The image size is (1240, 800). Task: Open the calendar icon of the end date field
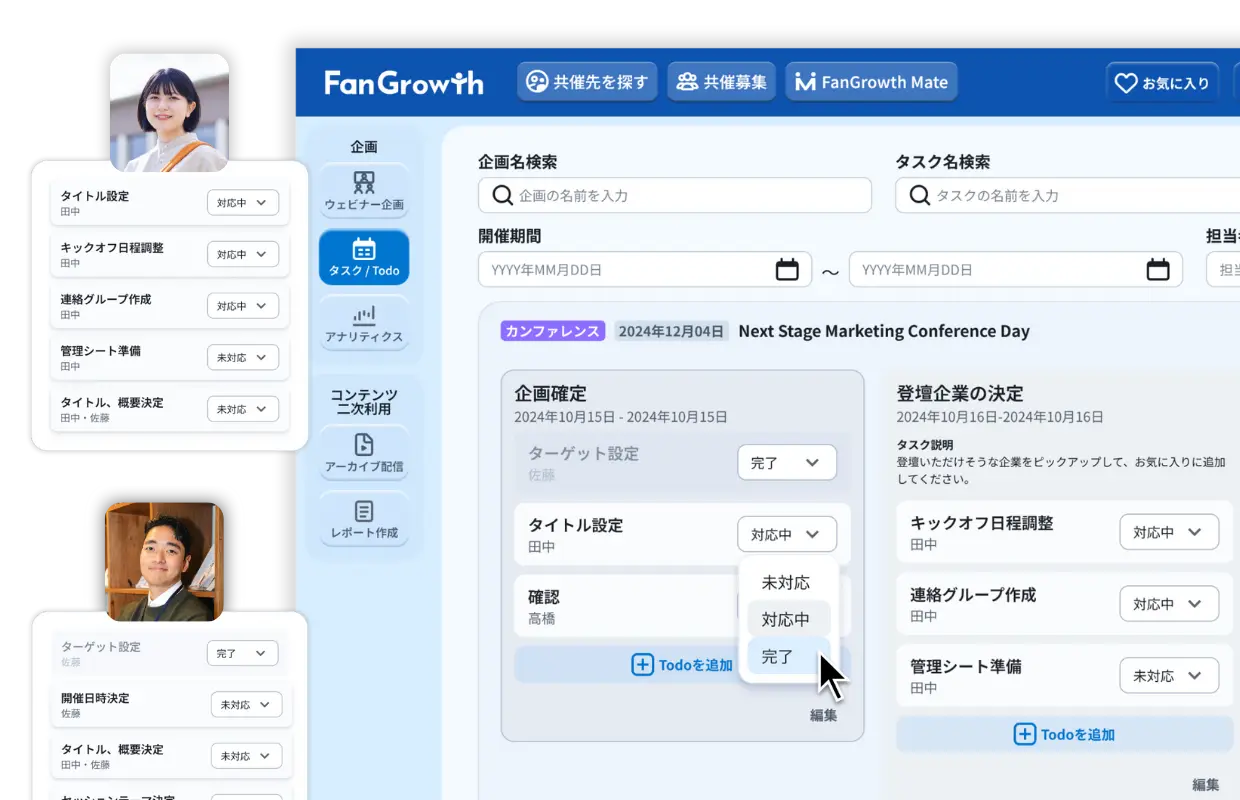point(1158,269)
